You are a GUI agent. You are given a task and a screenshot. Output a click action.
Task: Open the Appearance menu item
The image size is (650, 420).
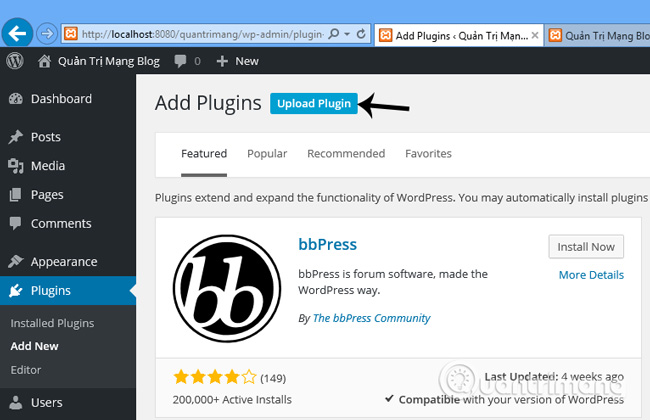pyautogui.click(x=64, y=262)
